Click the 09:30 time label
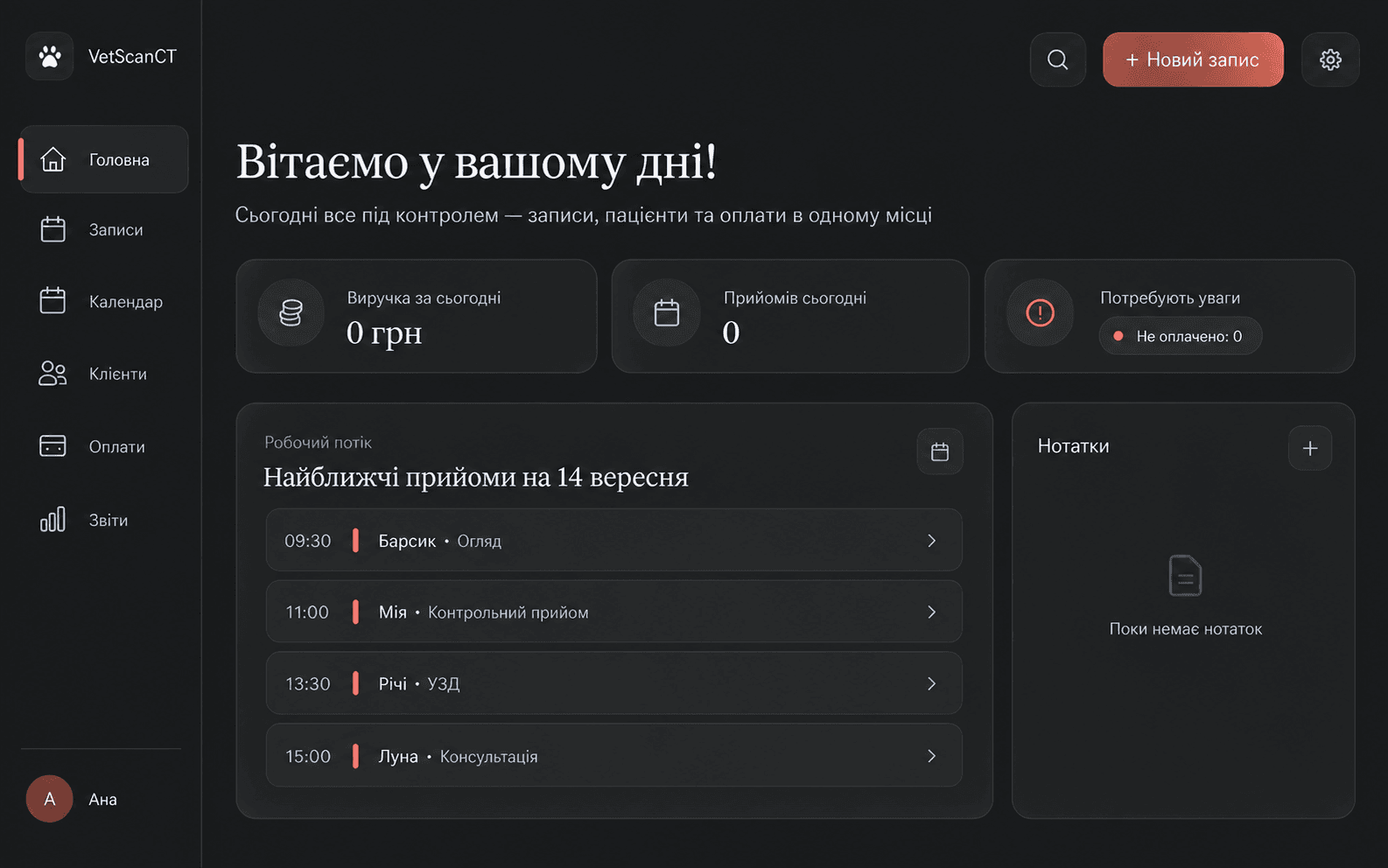Viewport: 1388px width, 868px height. tap(308, 541)
